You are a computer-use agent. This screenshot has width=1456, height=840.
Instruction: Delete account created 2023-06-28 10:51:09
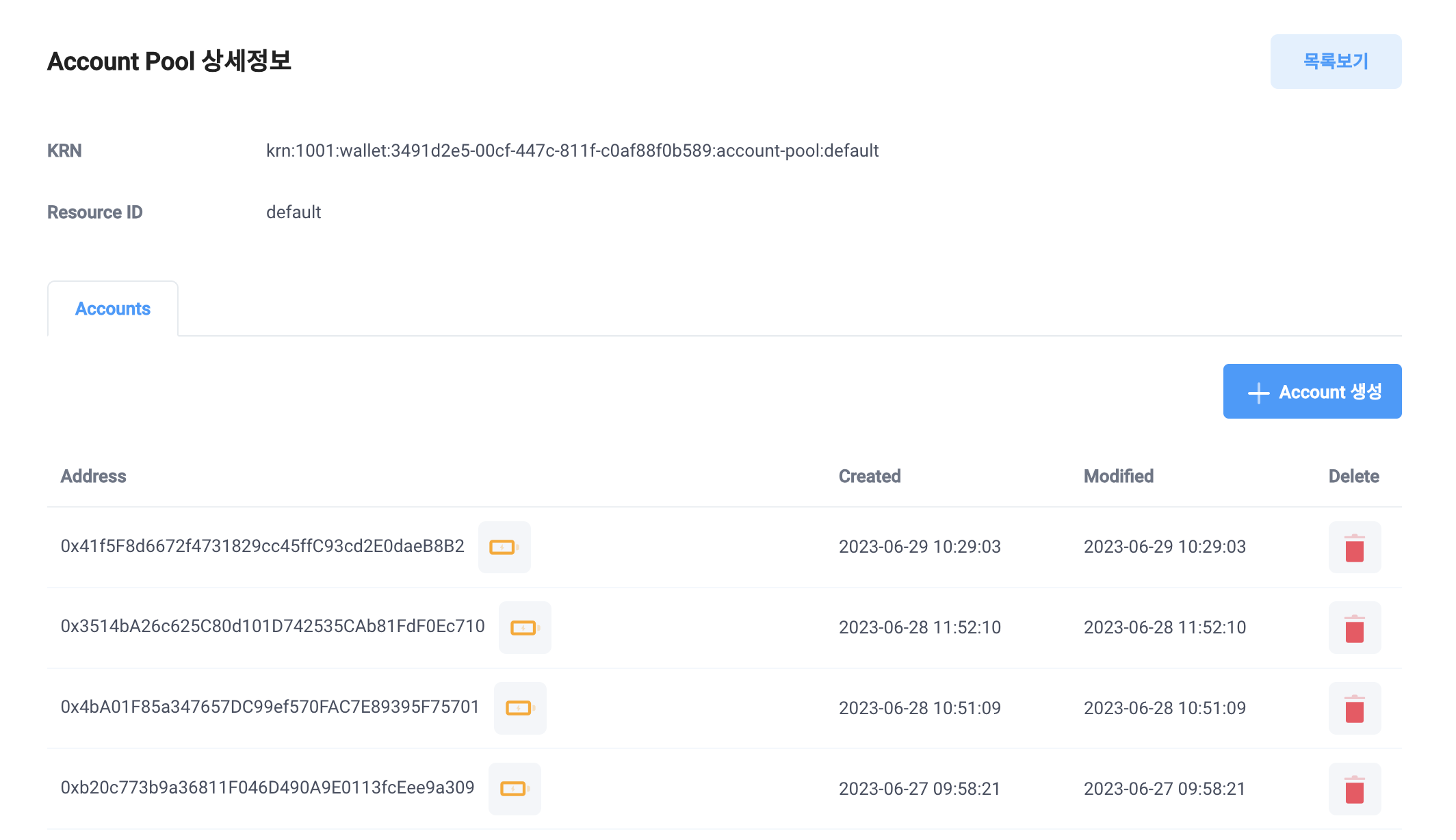(x=1354, y=709)
